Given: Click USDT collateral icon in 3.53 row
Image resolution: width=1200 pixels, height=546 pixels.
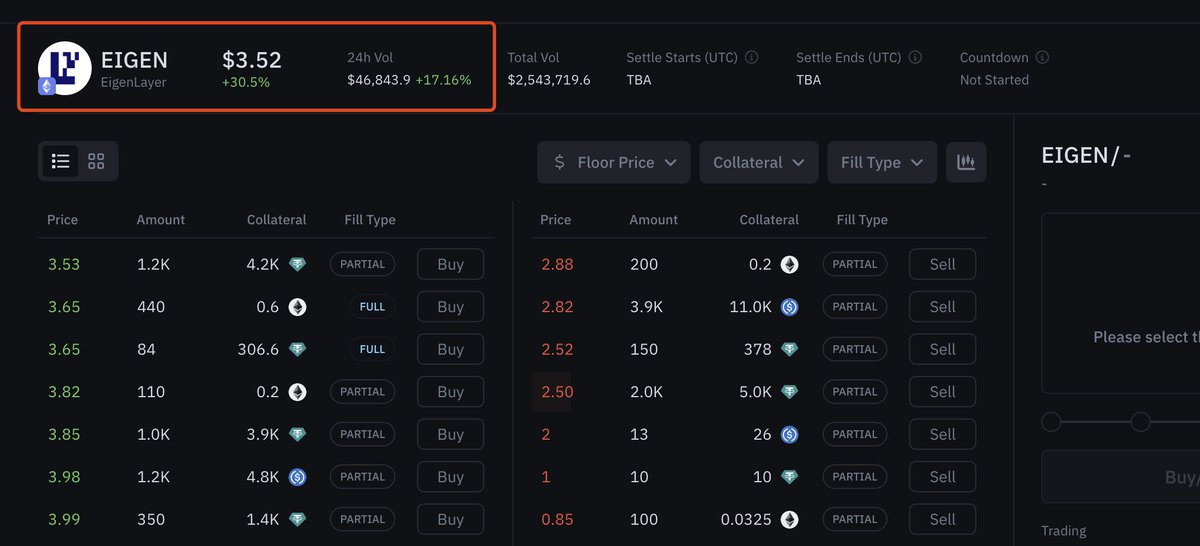Looking at the screenshot, I should pyautogui.click(x=297, y=265).
